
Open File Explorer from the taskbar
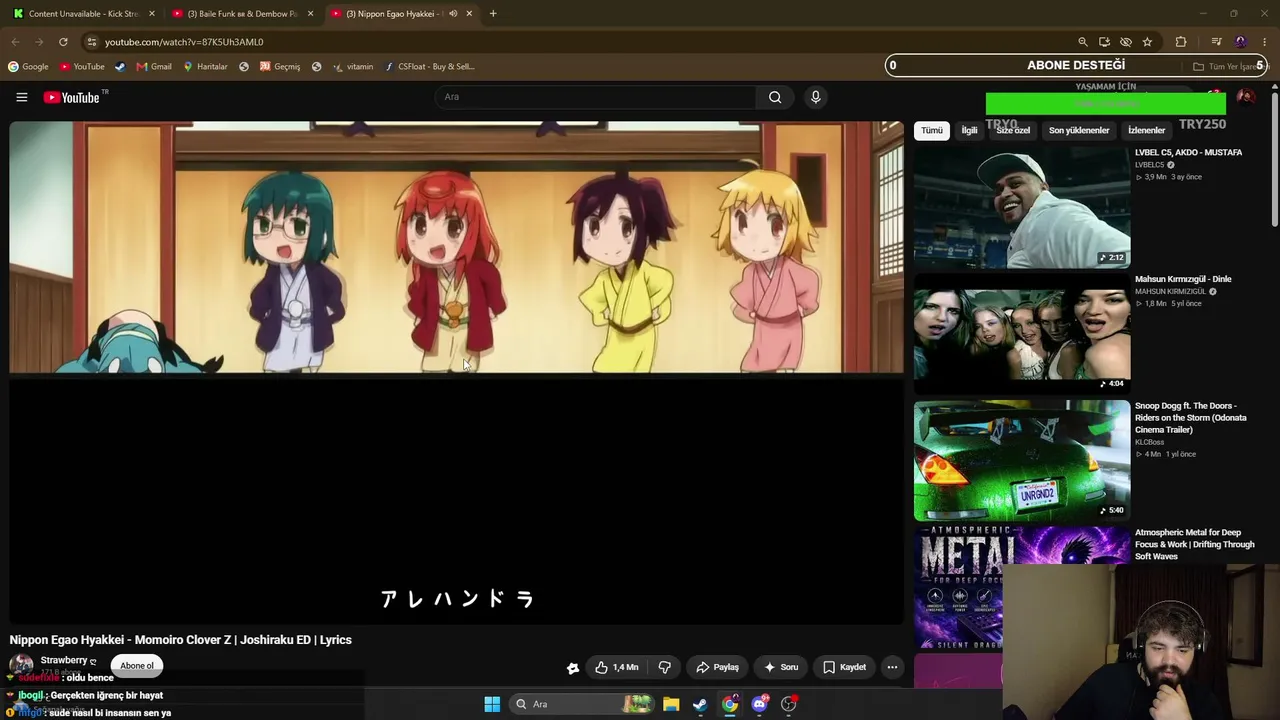(x=671, y=704)
